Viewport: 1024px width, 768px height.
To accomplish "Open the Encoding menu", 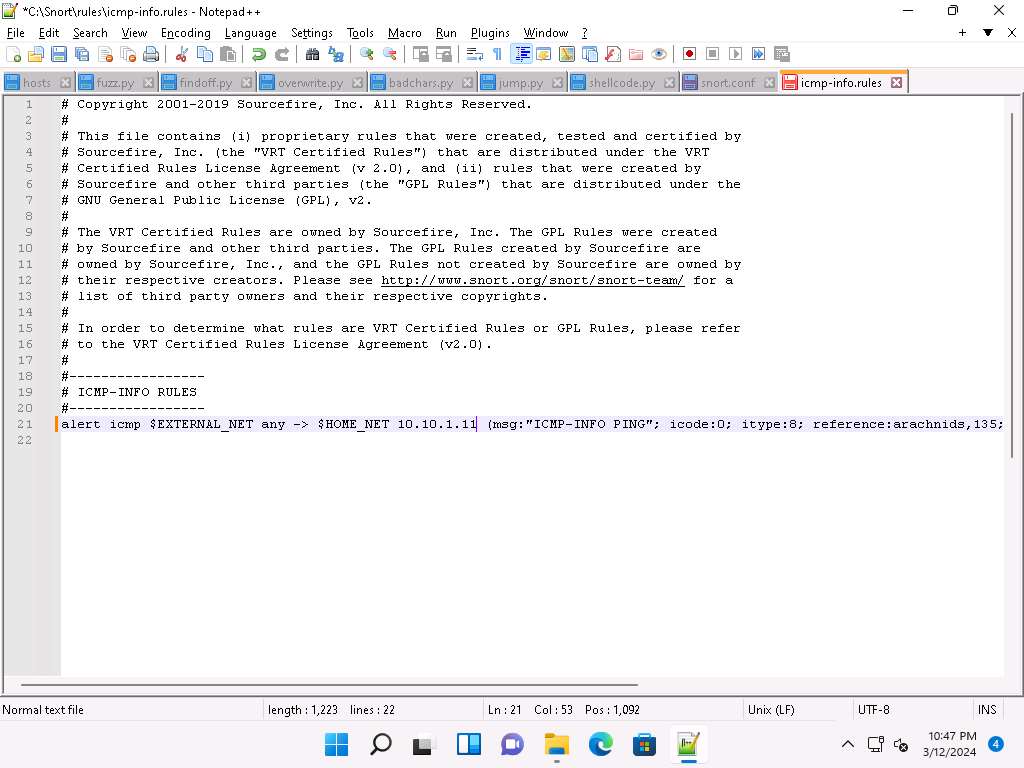I will (185, 32).
